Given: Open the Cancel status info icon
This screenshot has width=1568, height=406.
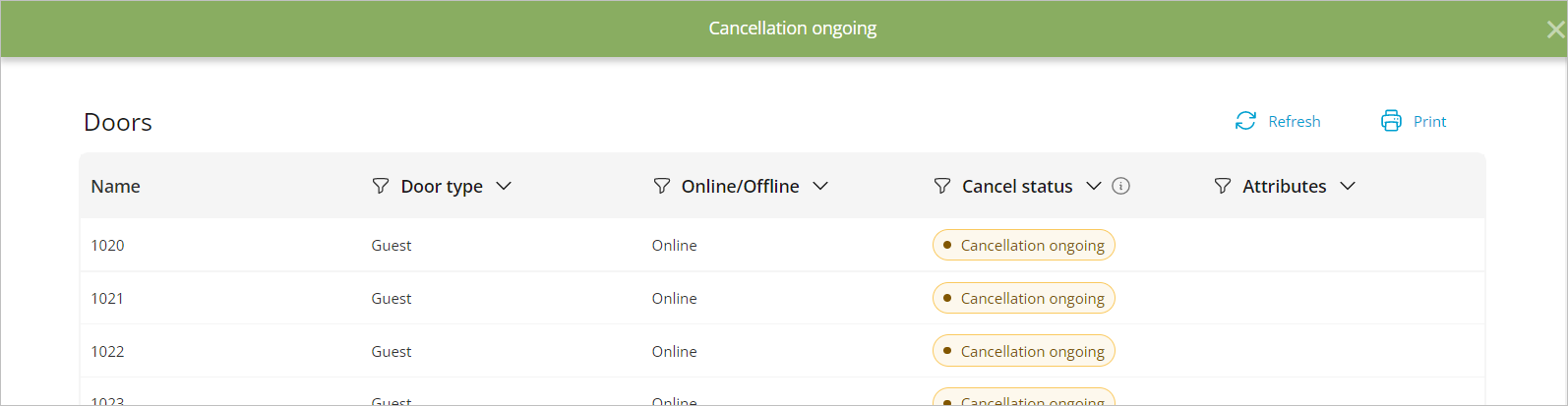Looking at the screenshot, I should [x=1120, y=186].
